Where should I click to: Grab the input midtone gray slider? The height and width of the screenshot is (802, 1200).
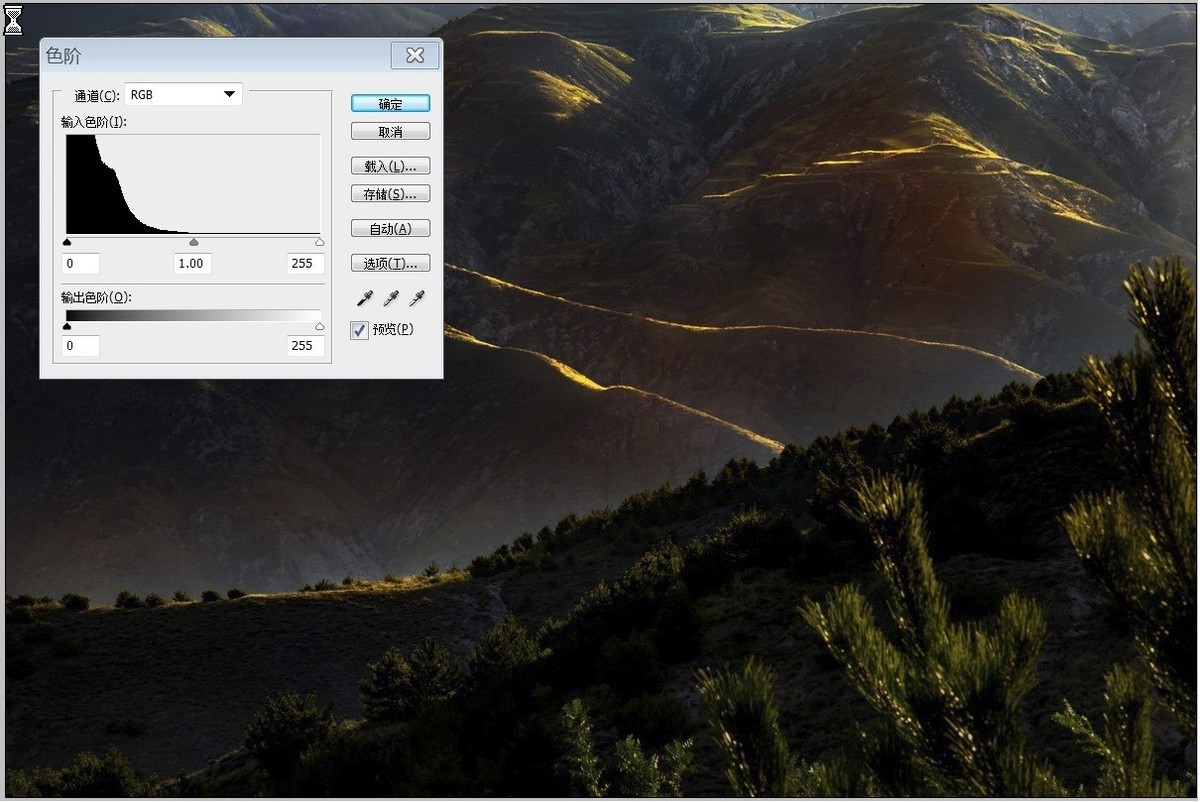point(194,242)
